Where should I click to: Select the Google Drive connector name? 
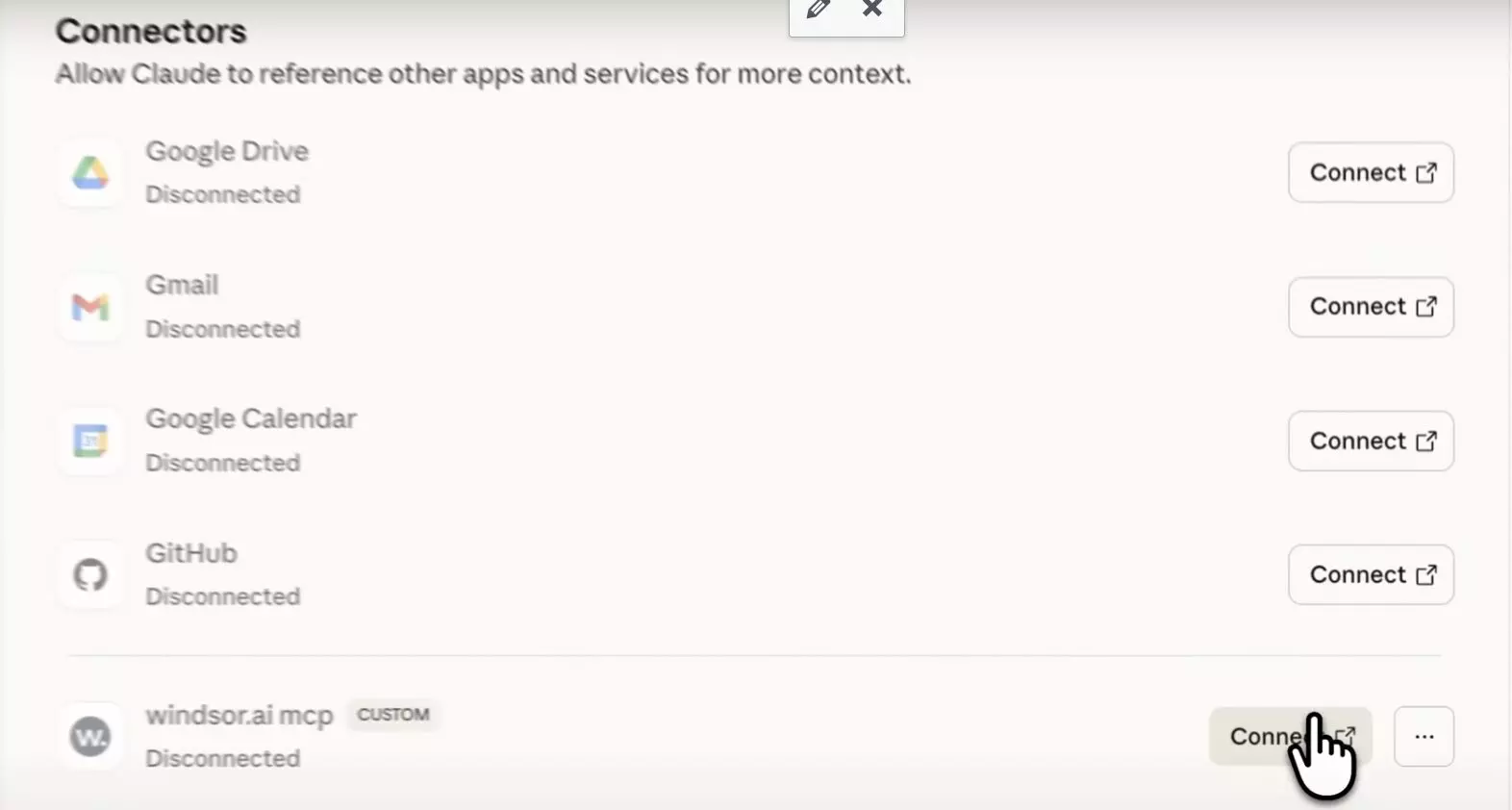click(227, 151)
